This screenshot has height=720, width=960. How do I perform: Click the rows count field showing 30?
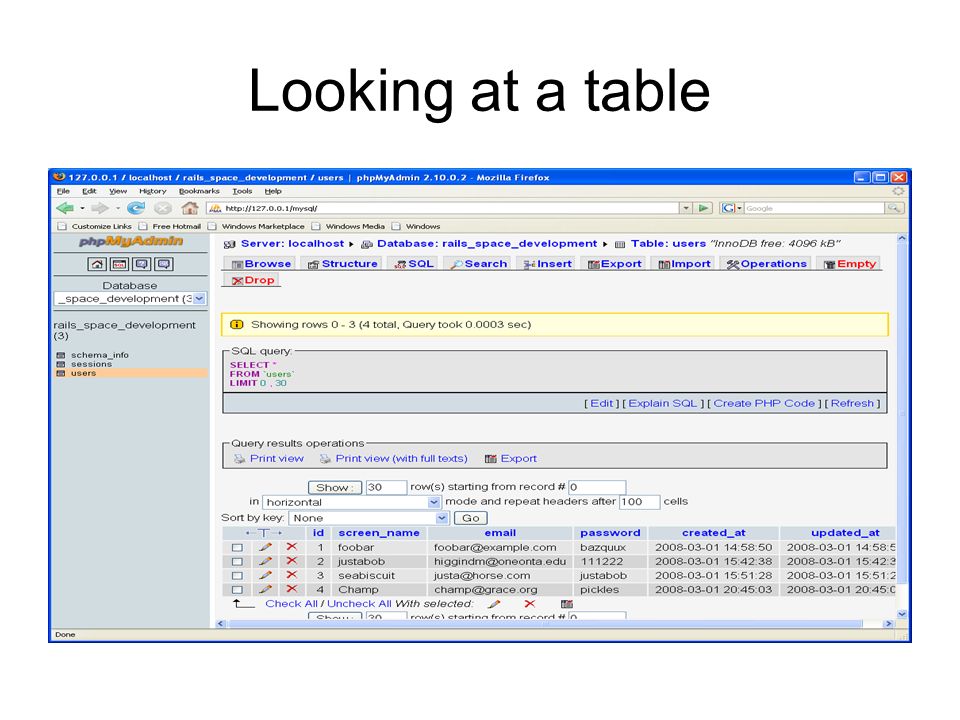[x=386, y=487]
